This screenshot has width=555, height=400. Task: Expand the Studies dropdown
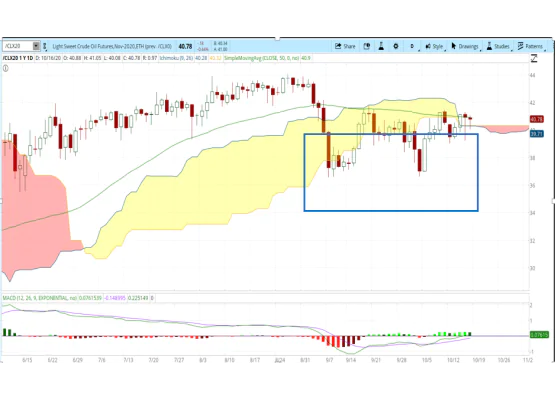(498, 46)
